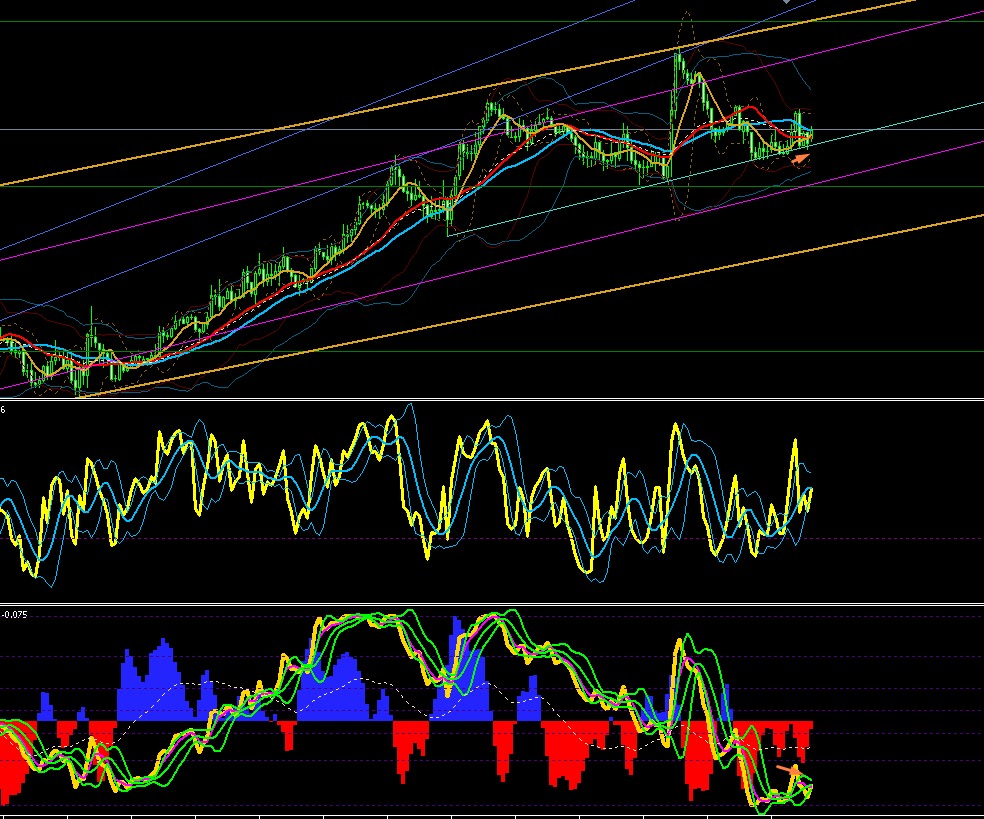Click the 6 label in middle indicator pane
The image size is (984, 819).
(x=3, y=410)
